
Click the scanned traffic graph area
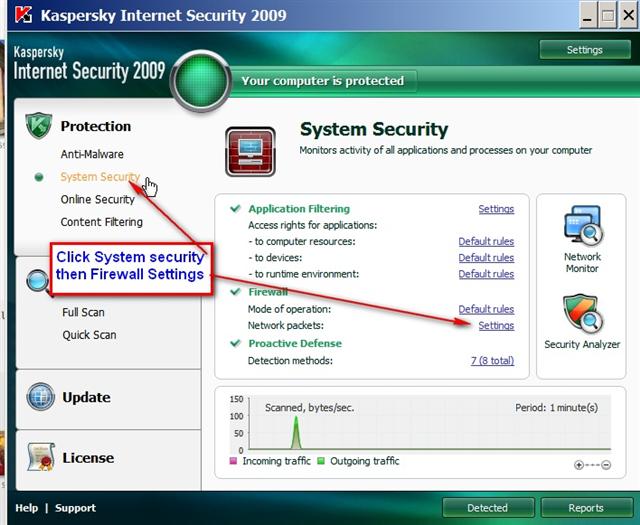point(430,422)
